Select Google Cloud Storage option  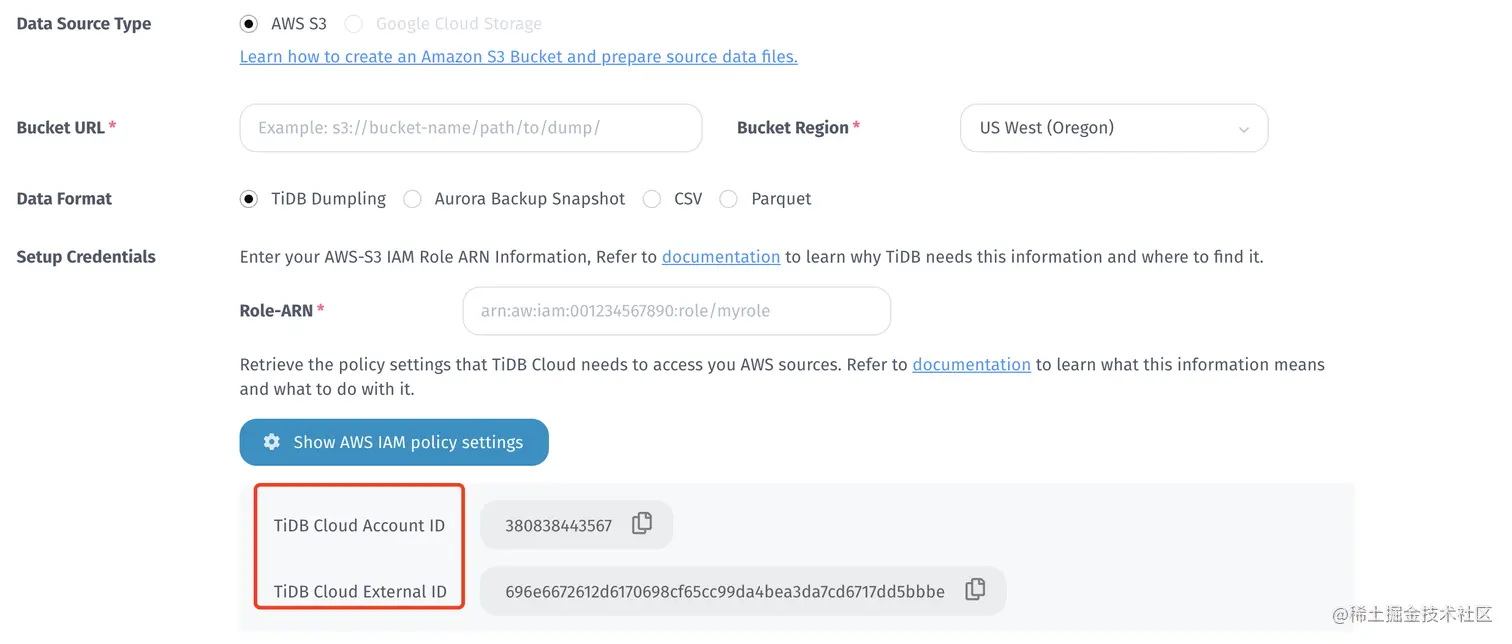pos(354,23)
